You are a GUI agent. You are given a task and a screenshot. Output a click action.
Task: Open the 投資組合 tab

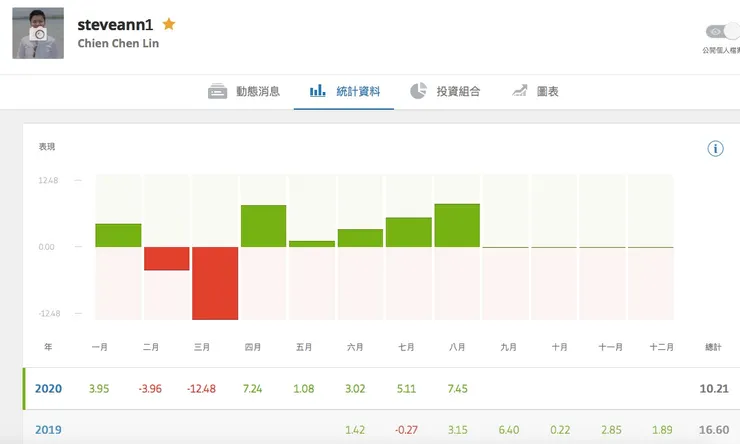point(445,91)
